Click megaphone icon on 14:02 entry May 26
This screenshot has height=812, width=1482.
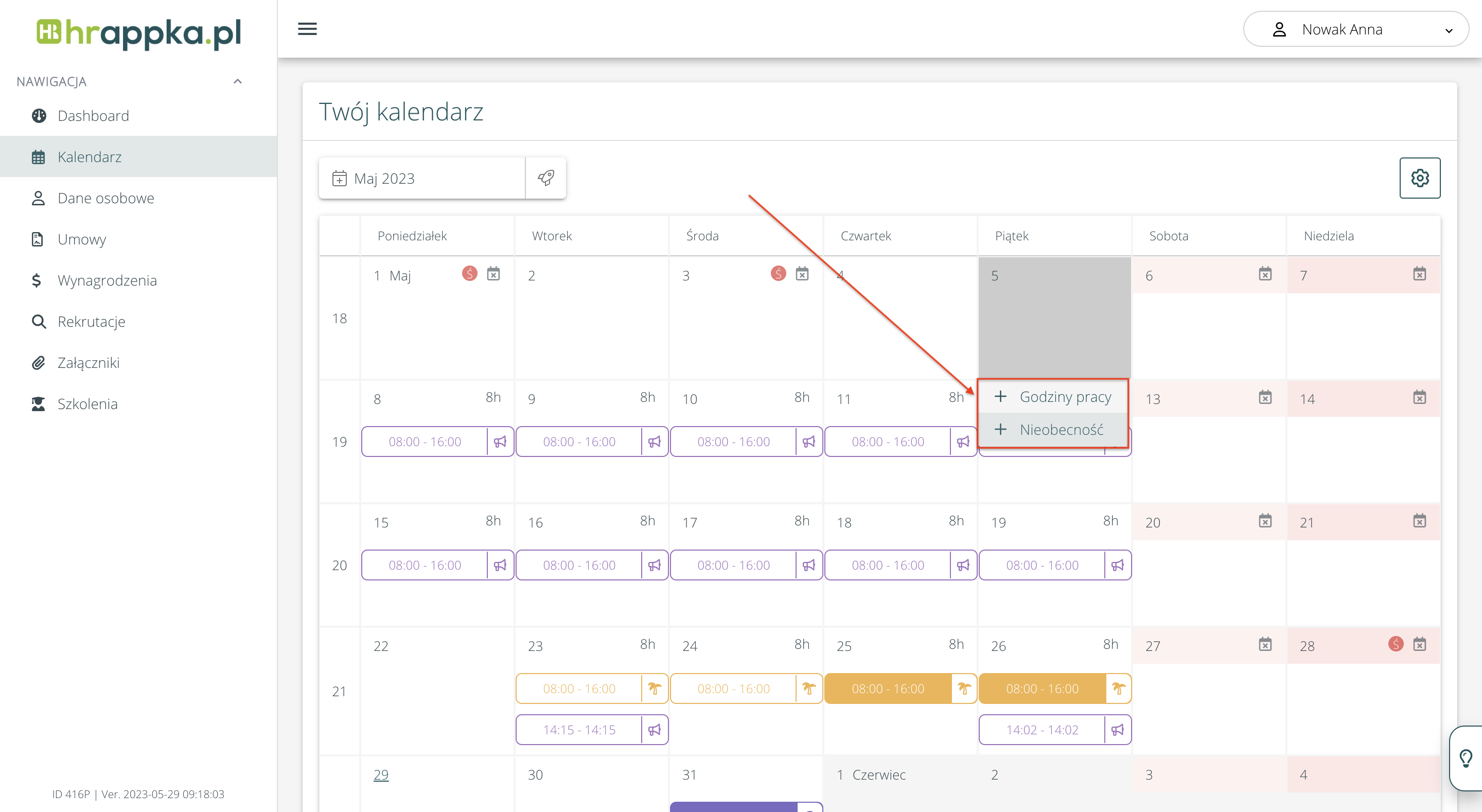pyautogui.click(x=1117, y=730)
